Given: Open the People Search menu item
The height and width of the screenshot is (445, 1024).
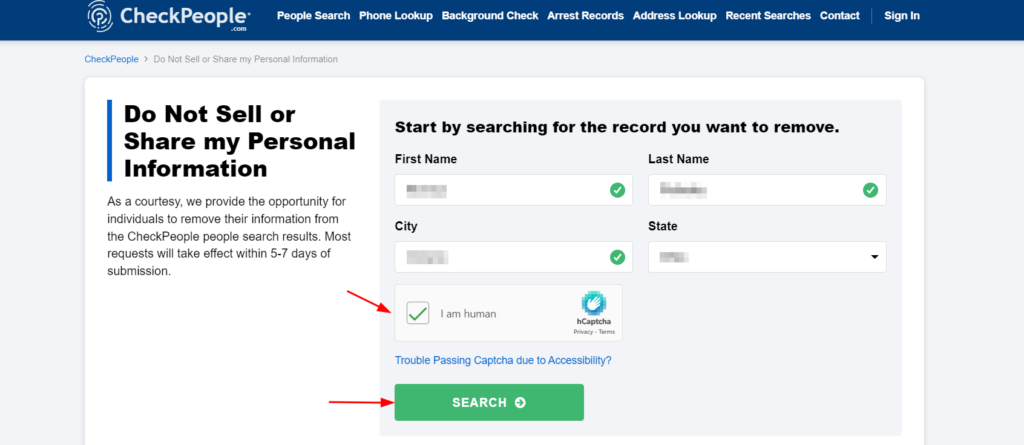Looking at the screenshot, I should coord(313,16).
